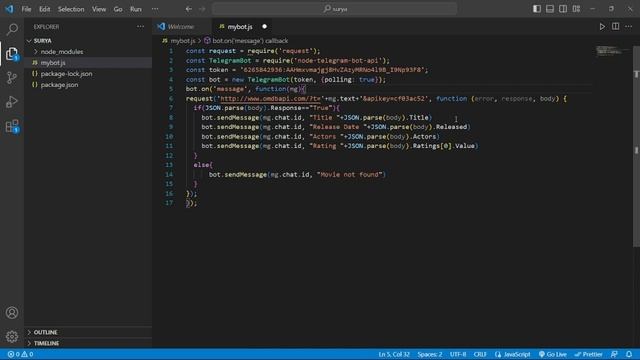Click errors and warnings status indicator
640x360 pixels.
20,354
